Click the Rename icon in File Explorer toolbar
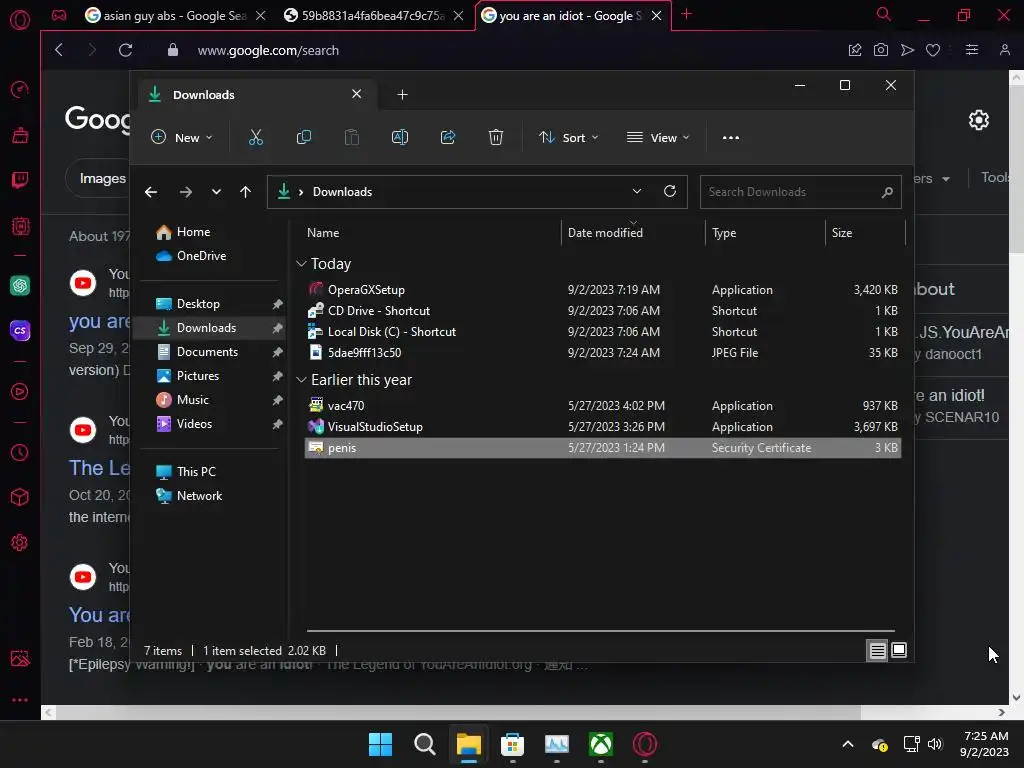Viewport: 1024px width, 768px height. tap(400, 137)
